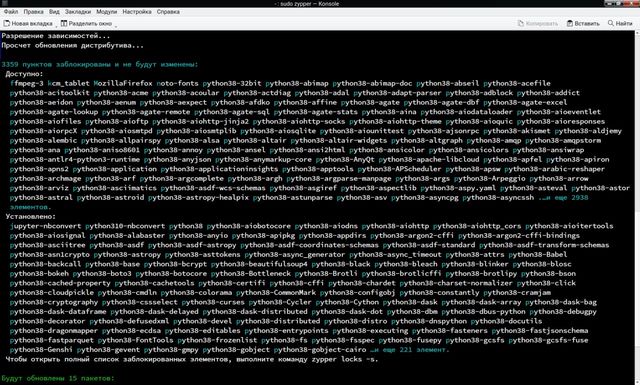Screen dimensions: 640x385
Task: Open a new tab with Новая вкладка
Action: click(x=28, y=24)
